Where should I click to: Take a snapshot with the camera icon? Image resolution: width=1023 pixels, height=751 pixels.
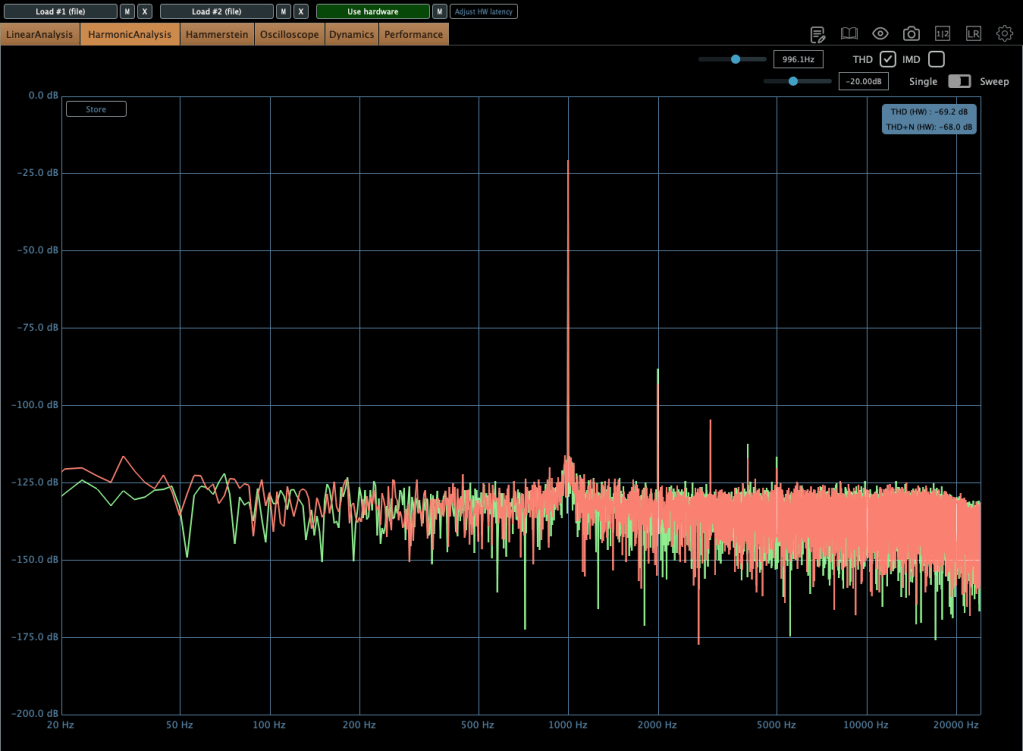(911, 34)
